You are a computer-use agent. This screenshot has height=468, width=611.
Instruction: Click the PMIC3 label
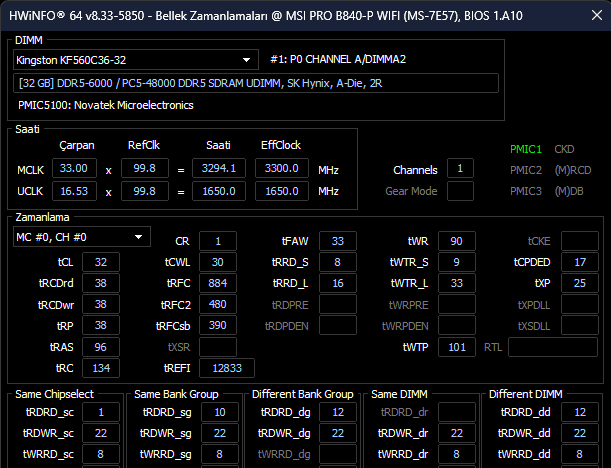526,191
